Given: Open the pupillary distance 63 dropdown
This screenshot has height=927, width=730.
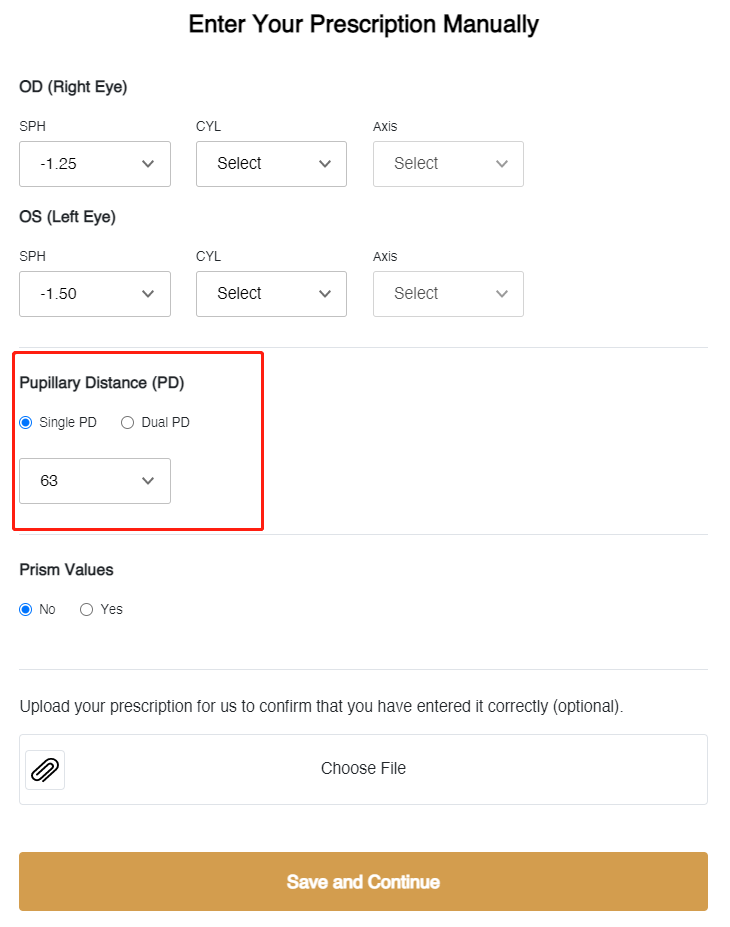Looking at the screenshot, I should (95, 481).
